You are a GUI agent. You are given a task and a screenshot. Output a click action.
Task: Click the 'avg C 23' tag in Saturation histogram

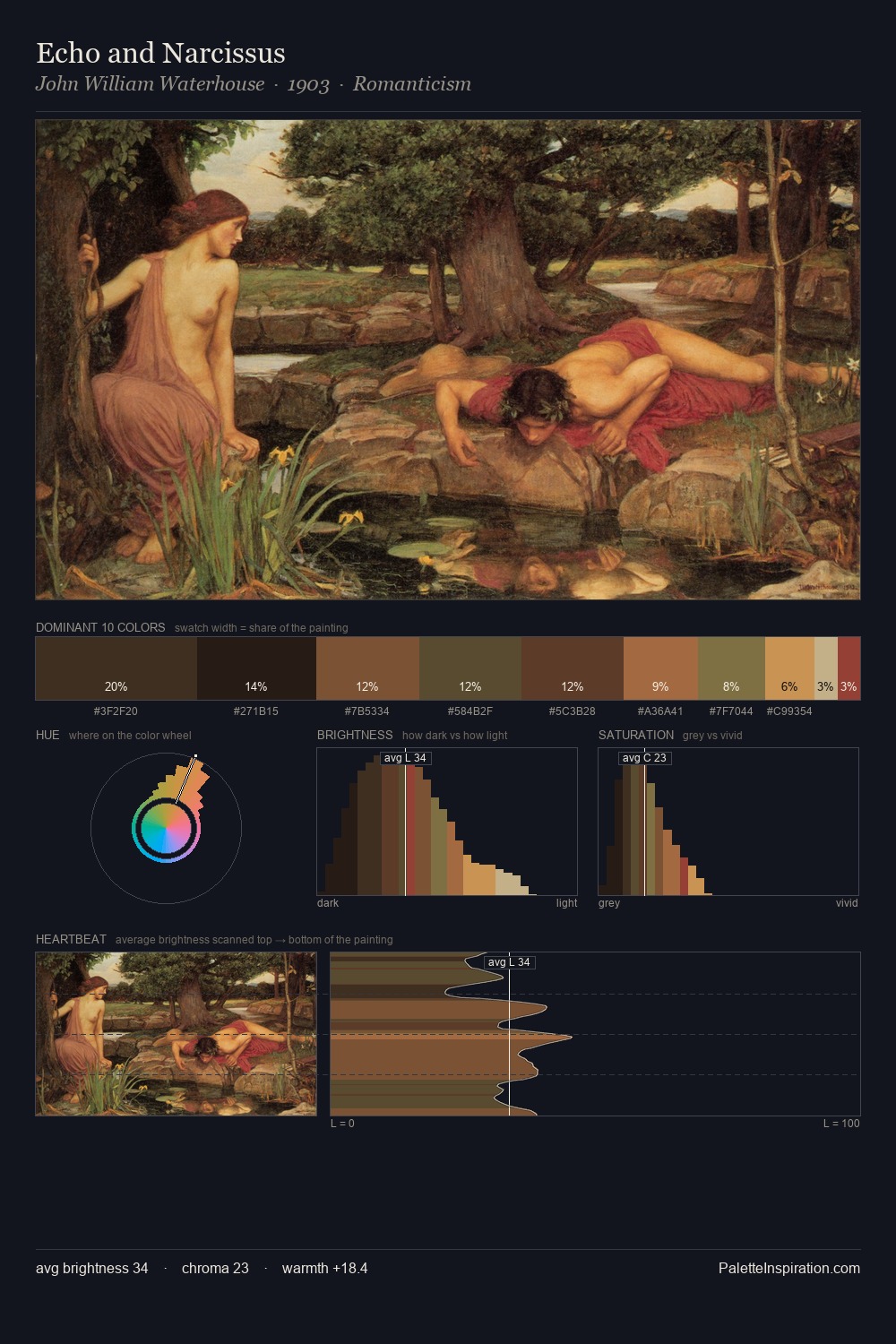click(x=644, y=758)
